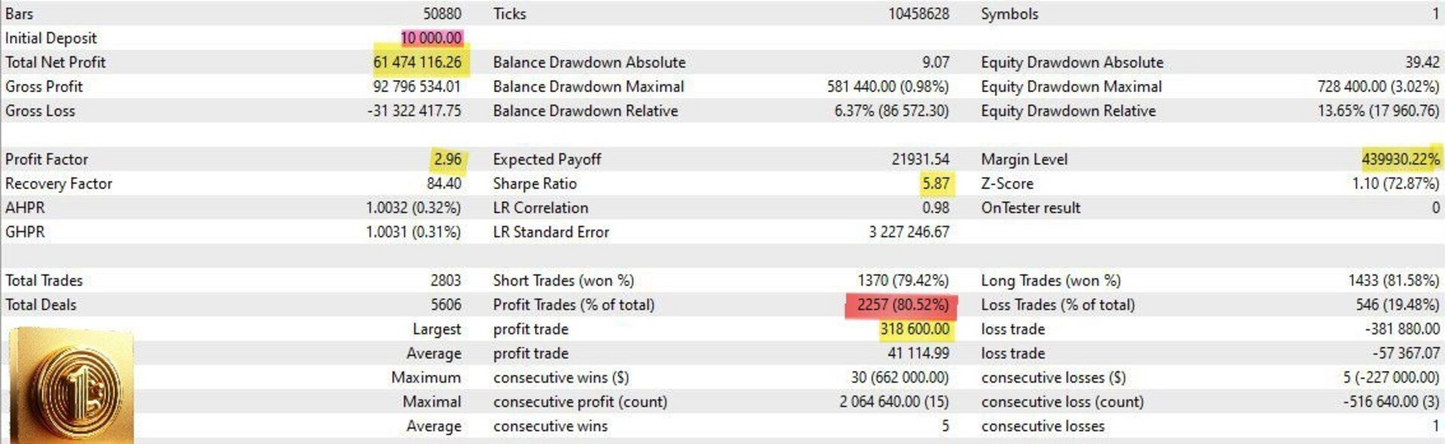Image resolution: width=1445 pixels, height=444 pixels.
Task: Click the pink-highlighted Initial Deposit value 10 000.00
Action: coord(432,38)
